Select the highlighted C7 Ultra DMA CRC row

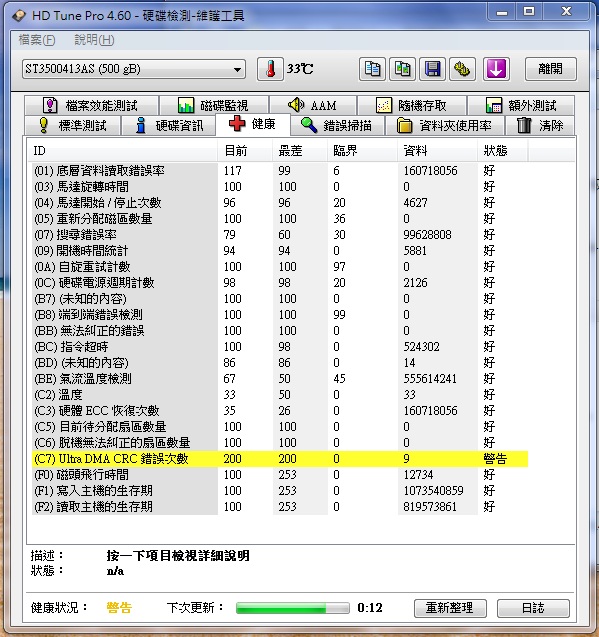(x=280, y=459)
